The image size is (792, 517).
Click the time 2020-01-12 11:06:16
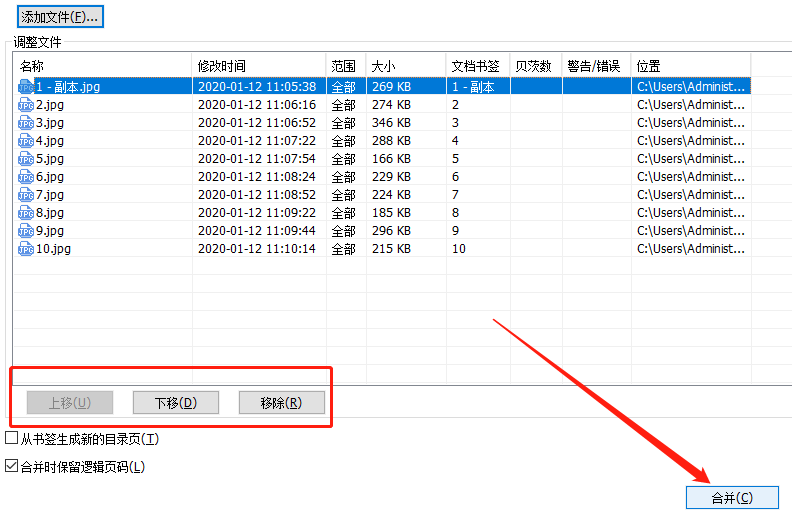[257, 105]
